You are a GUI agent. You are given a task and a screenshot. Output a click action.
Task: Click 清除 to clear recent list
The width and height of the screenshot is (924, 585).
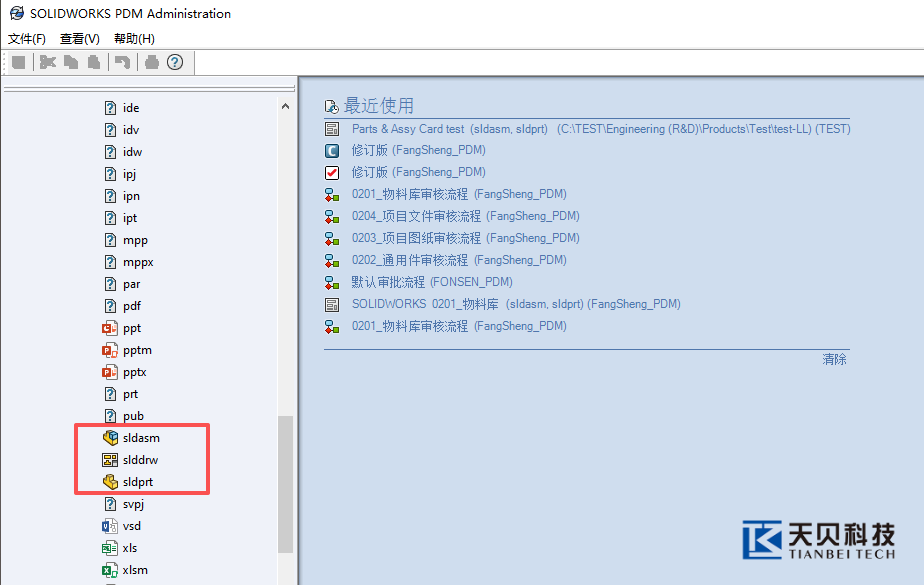[834, 359]
